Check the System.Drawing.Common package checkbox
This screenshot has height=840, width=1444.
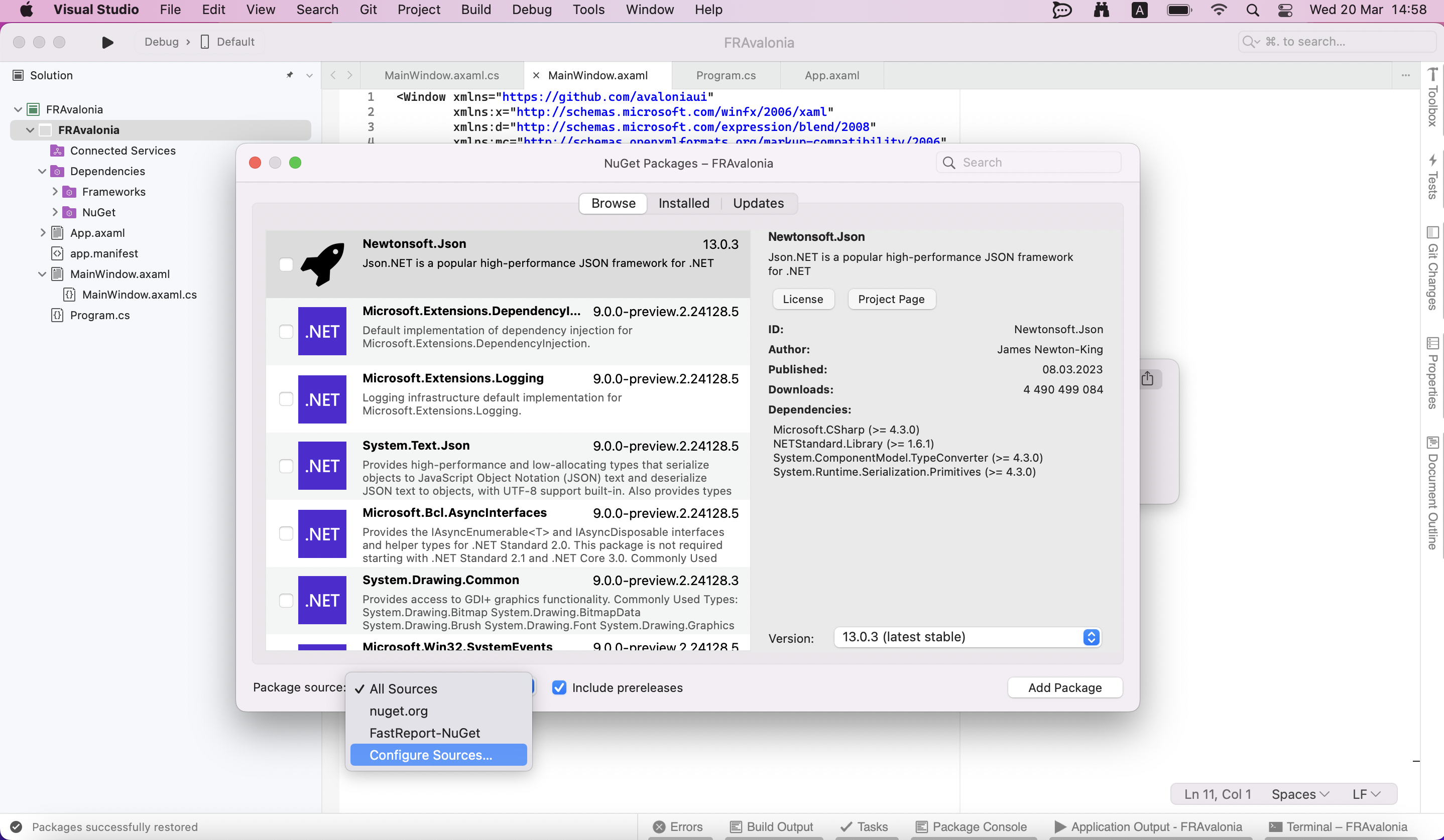tap(286, 600)
